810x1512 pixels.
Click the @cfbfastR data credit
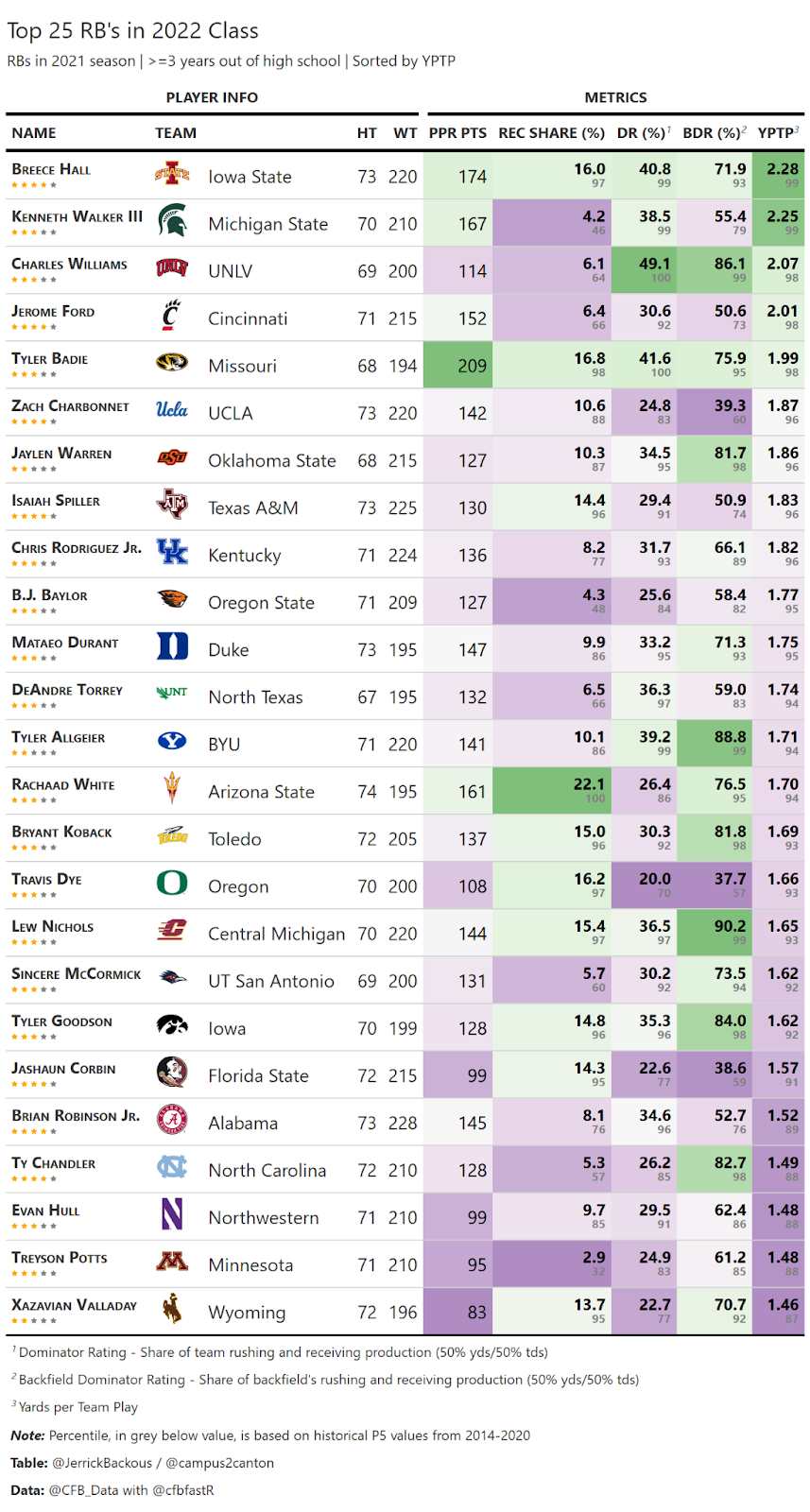coord(182,1490)
